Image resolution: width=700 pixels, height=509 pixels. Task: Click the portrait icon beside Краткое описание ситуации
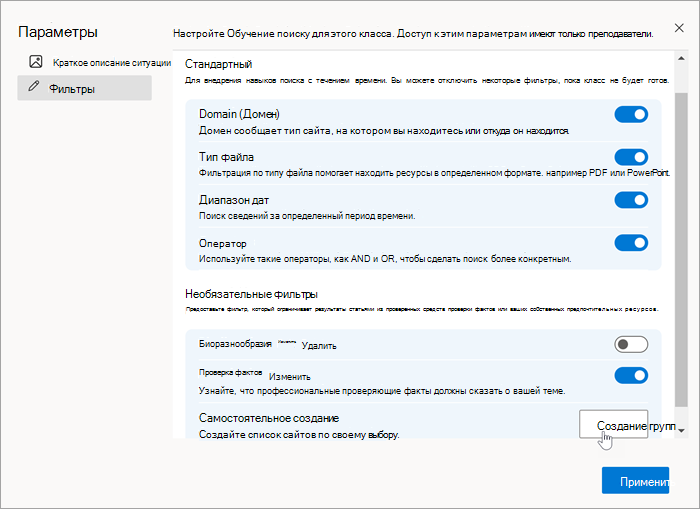tap(36, 62)
